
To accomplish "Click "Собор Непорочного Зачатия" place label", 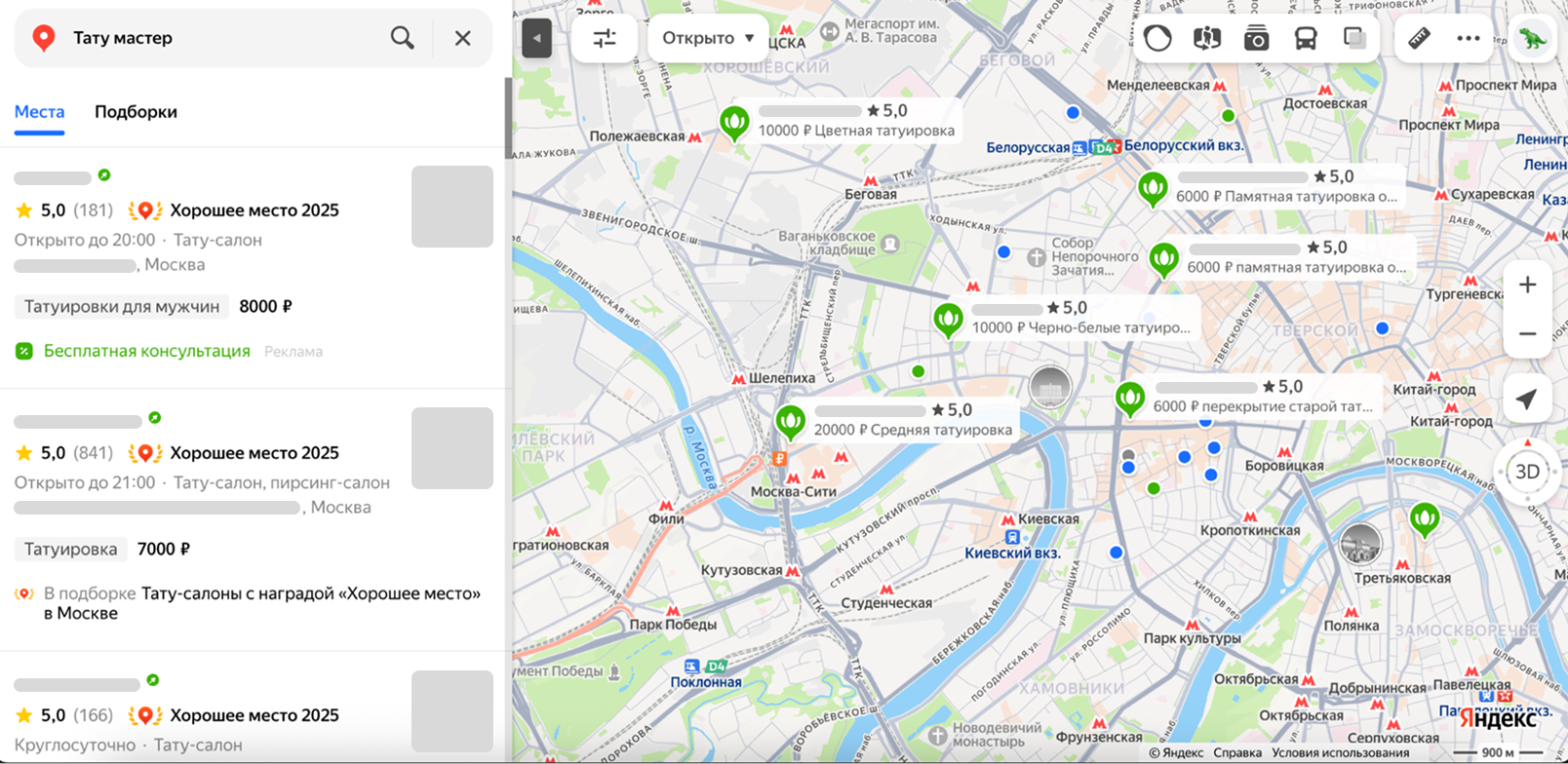I will pyautogui.click(x=1094, y=256).
